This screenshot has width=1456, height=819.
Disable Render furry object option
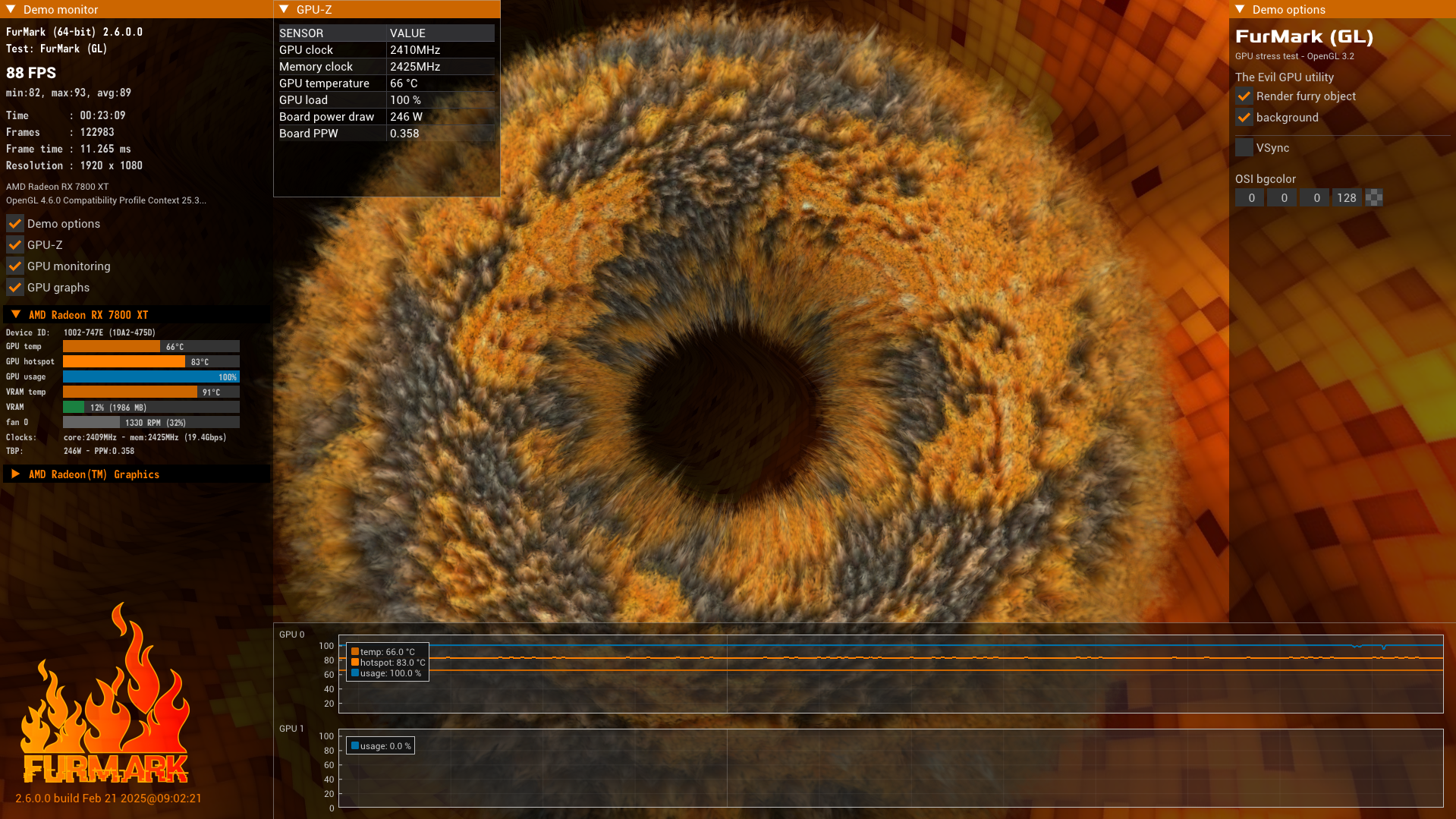(1244, 96)
